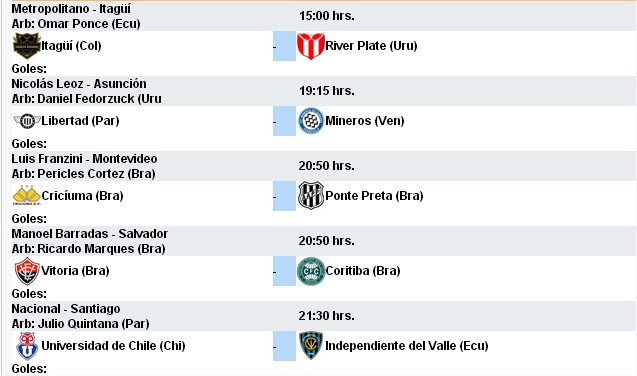Click the Mineros blue round crest

click(x=311, y=121)
